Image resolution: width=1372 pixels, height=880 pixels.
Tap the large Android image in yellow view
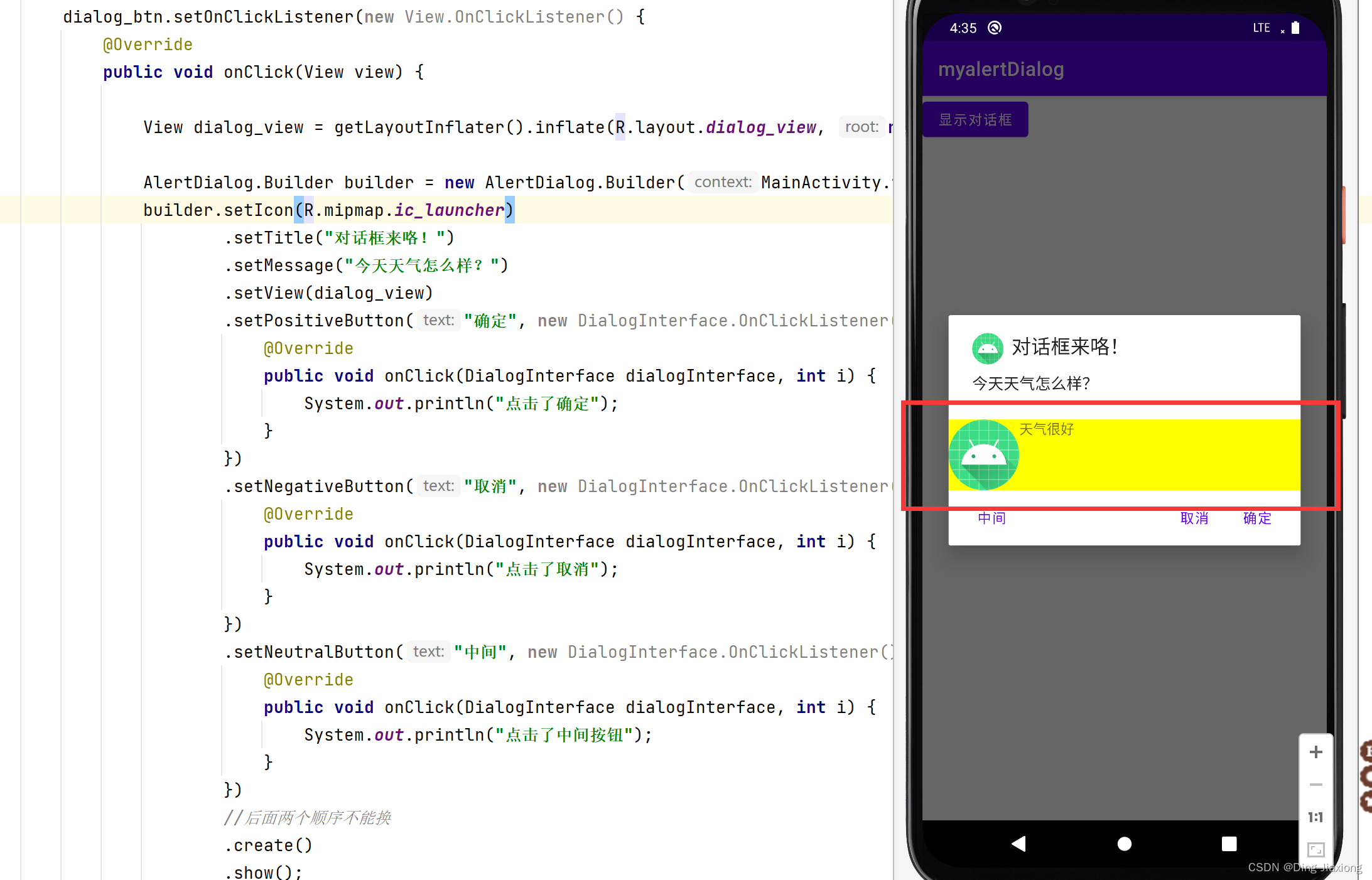pyautogui.click(x=984, y=455)
